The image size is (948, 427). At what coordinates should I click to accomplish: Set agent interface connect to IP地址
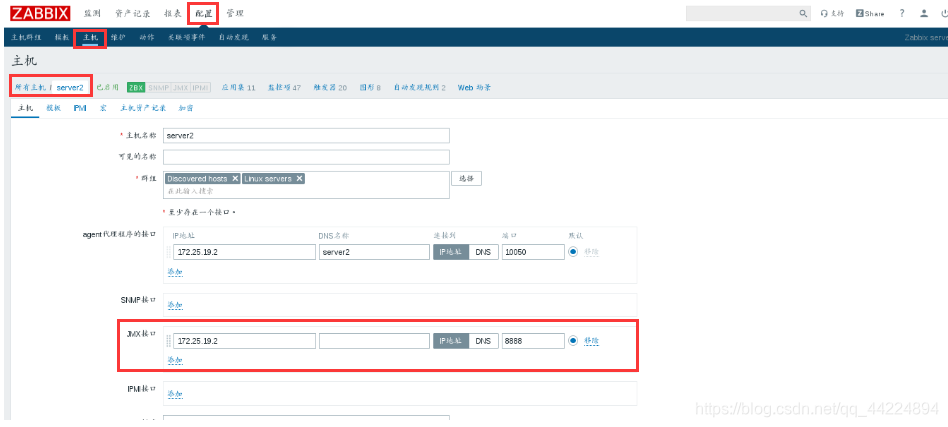click(x=451, y=252)
